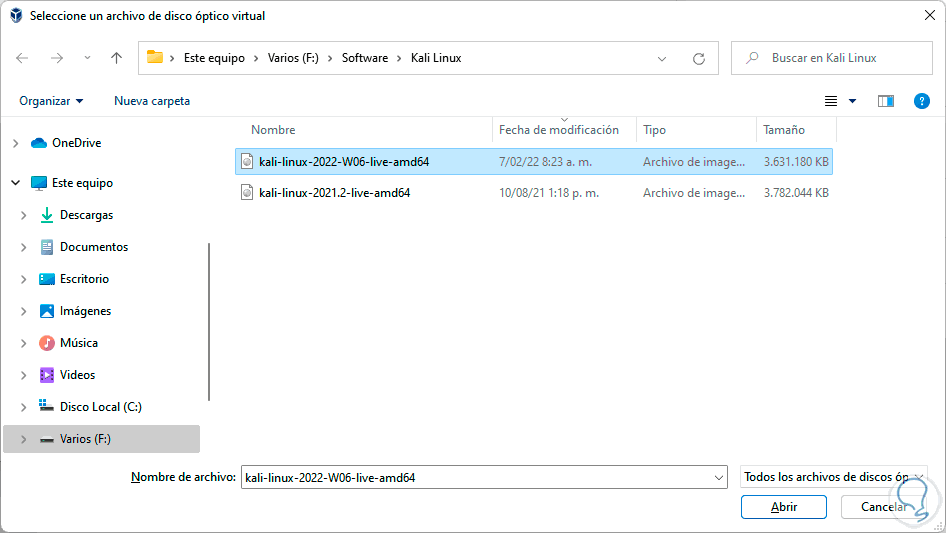Click the Back navigation arrow

(23, 58)
